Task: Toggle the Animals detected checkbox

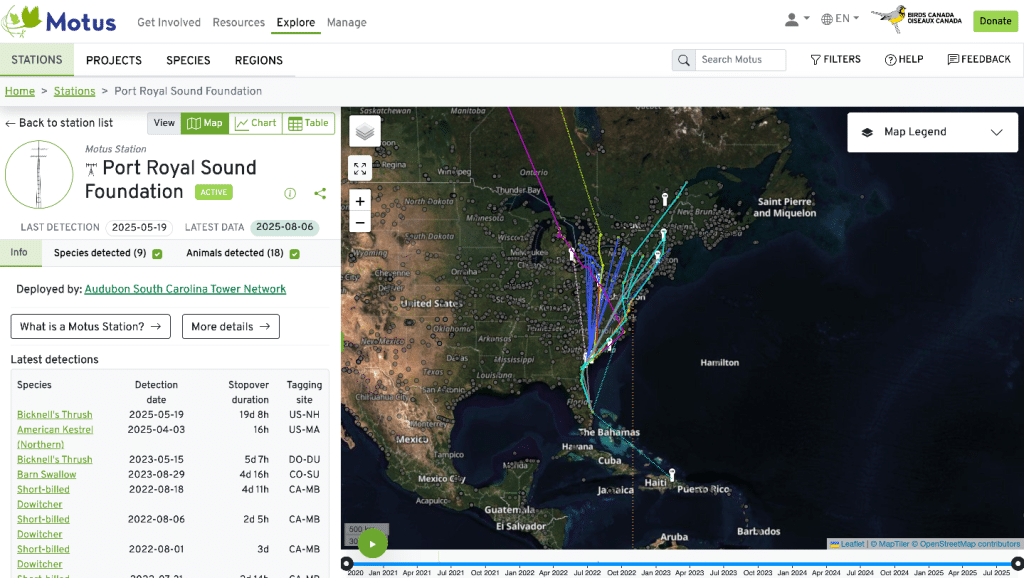Action: 294,254
